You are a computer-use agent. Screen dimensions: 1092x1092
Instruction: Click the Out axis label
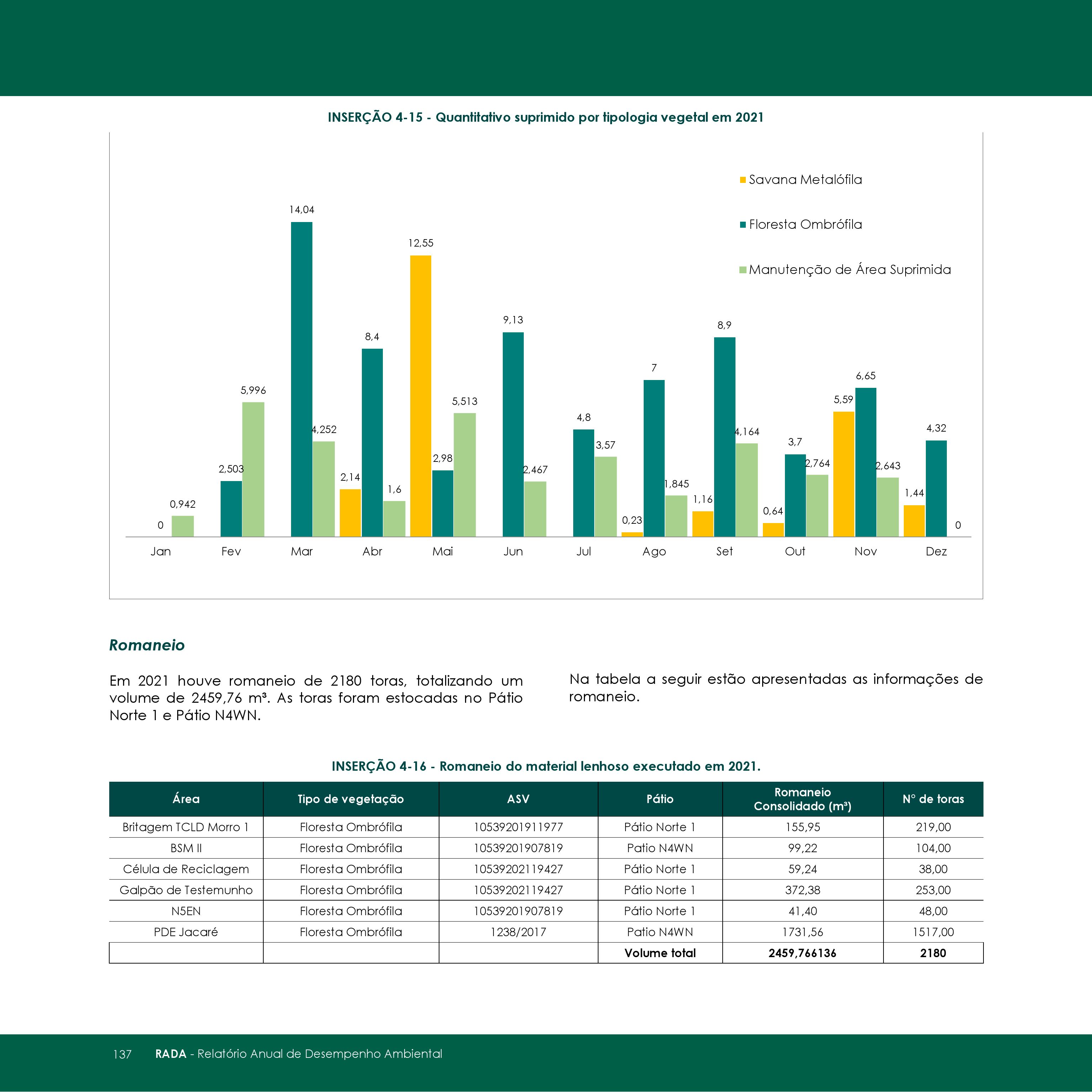pyautogui.click(x=795, y=551)
